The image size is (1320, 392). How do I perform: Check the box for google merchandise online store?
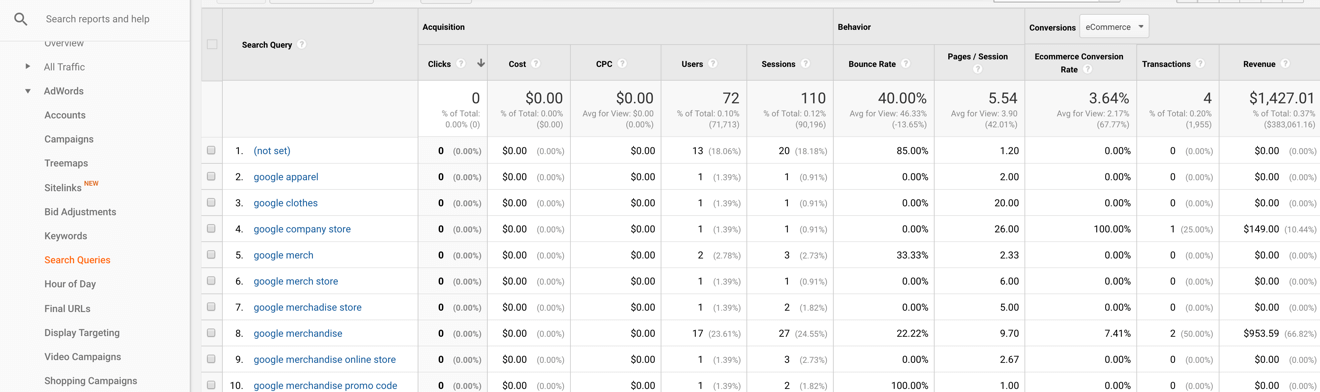211,359
